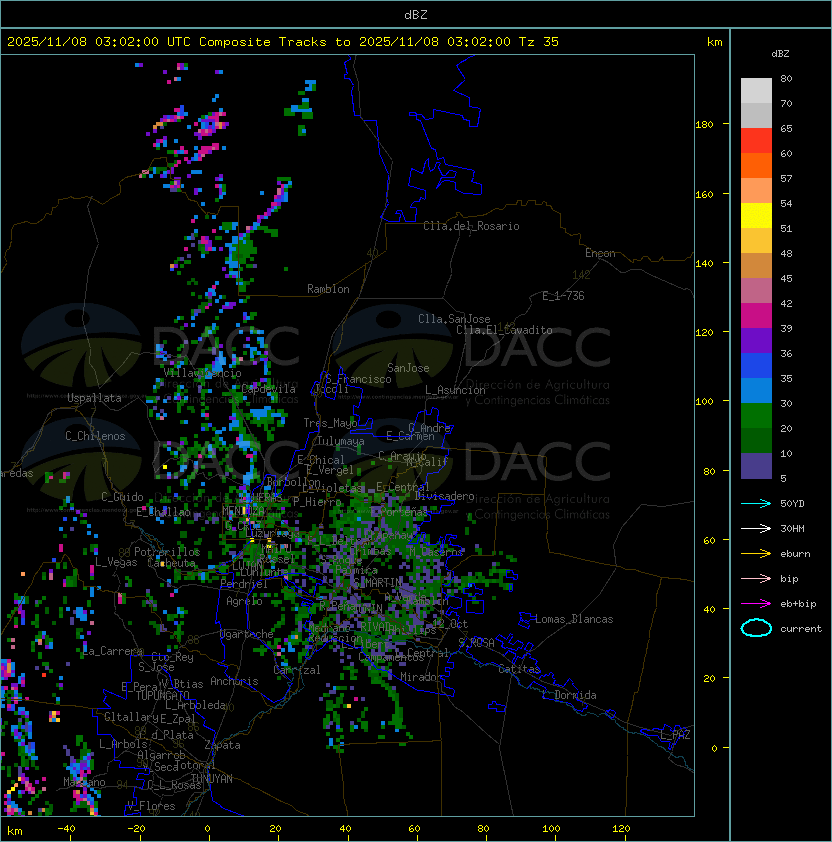Pick the red 60-65 dBZ swatch

(x=756, y=141)
